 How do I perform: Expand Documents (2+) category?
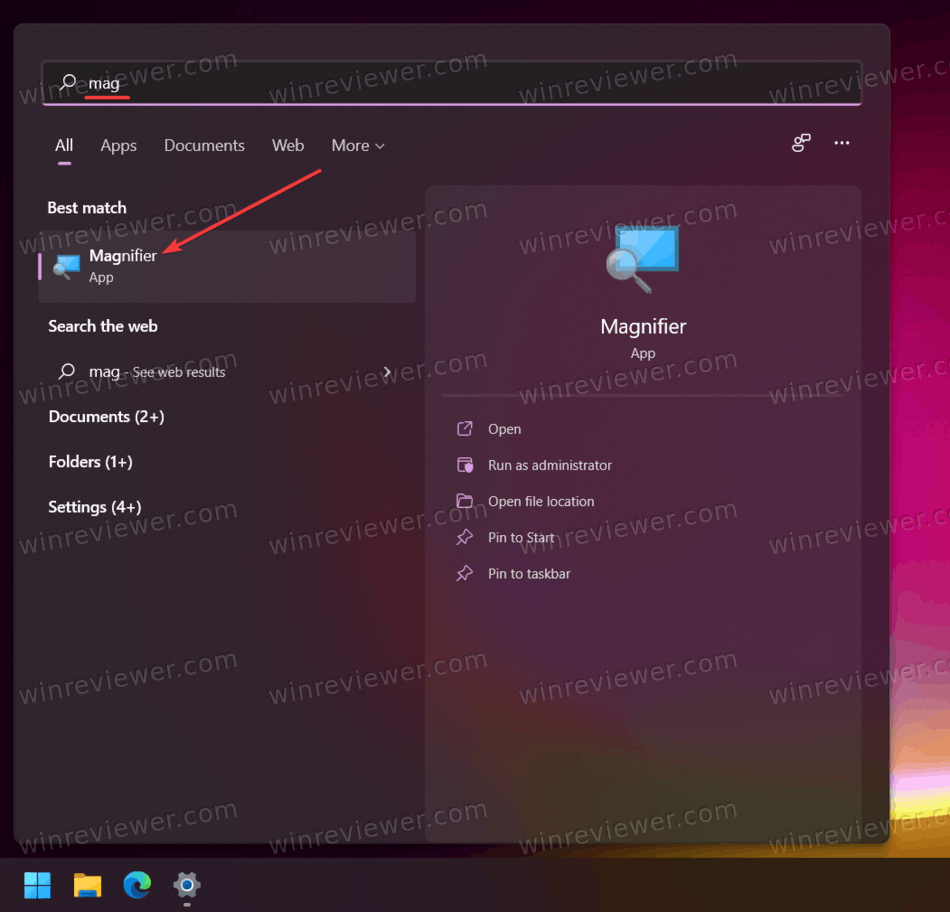[106, 417]
